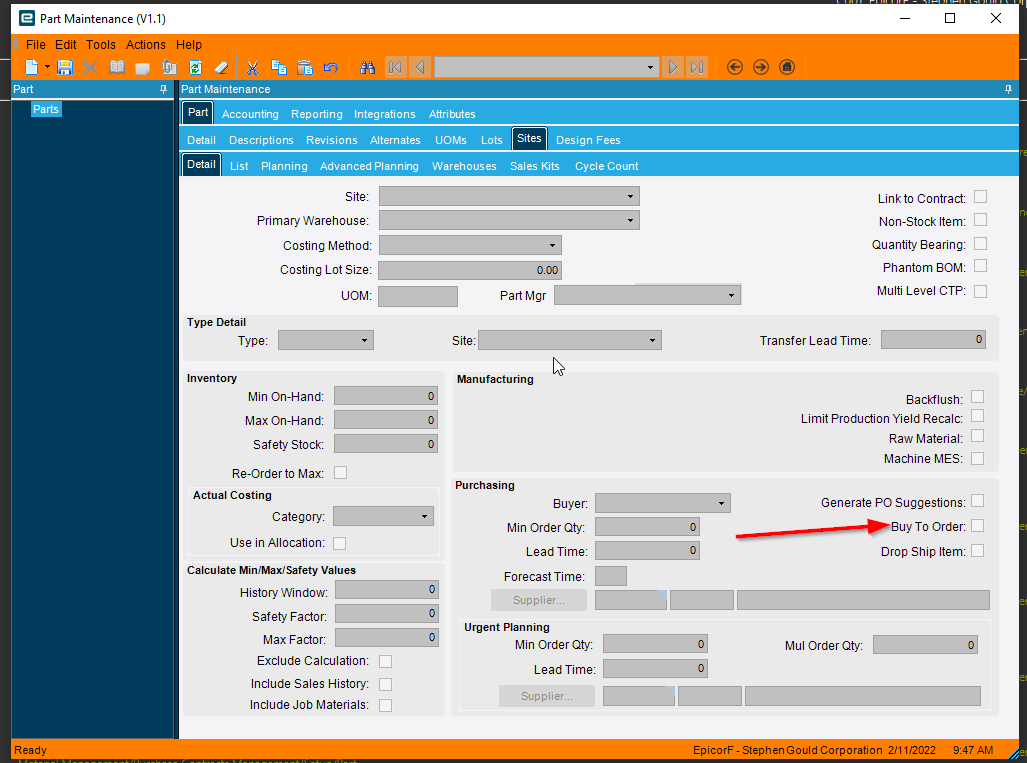Click the Undo arrow icon
This screenshot has width=1027, height=763.
coord(331,67)
